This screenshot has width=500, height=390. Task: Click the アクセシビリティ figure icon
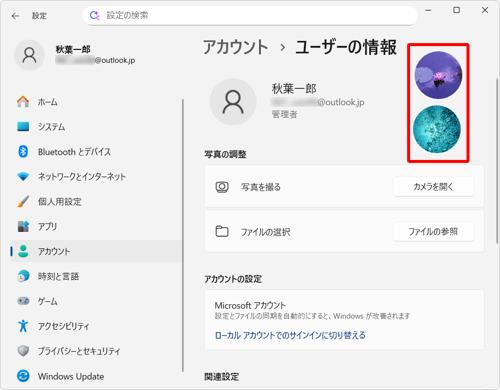pyautogui.click(x=23, y=326)
